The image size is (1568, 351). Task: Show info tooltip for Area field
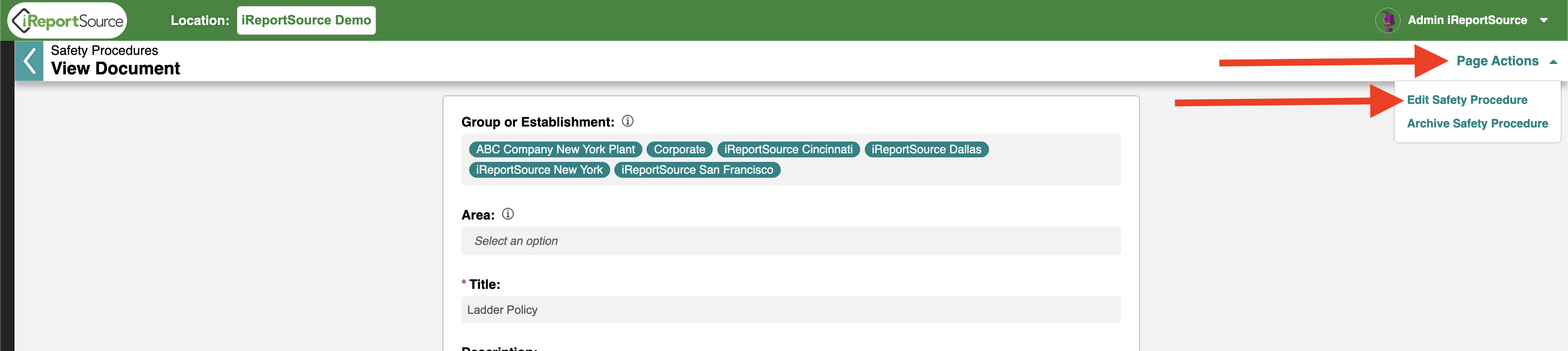coord(508,214)
